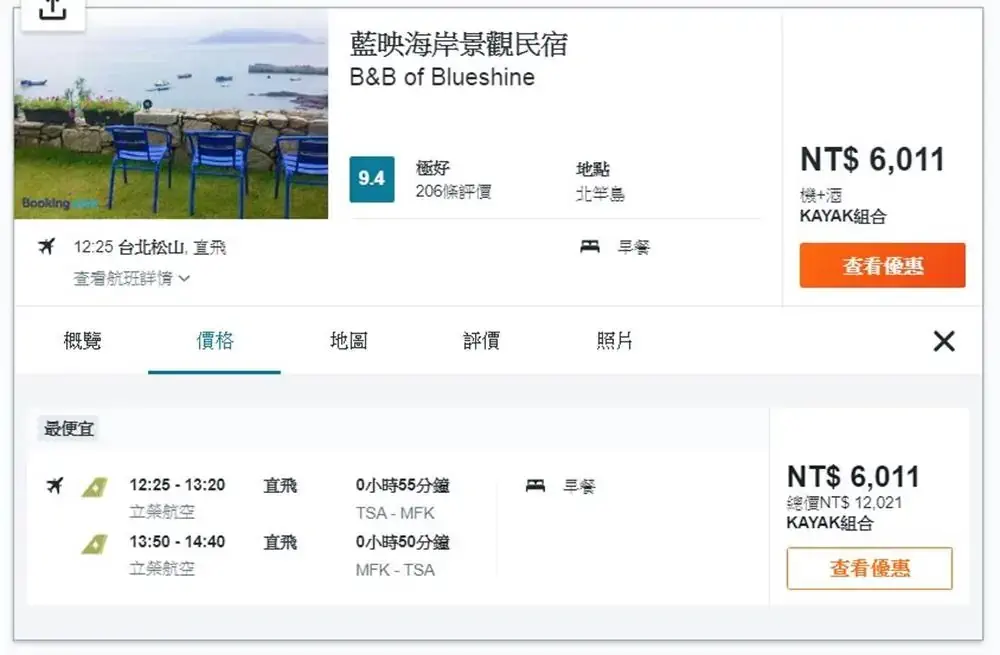This screenshot has height=655, width=1000.
Task: Open the hotel photo thumbnail
Action: click(x=168, y=115)
